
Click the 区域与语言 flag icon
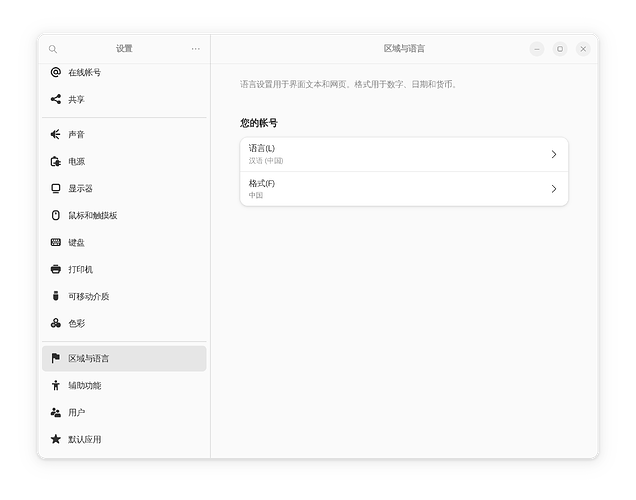56,358
